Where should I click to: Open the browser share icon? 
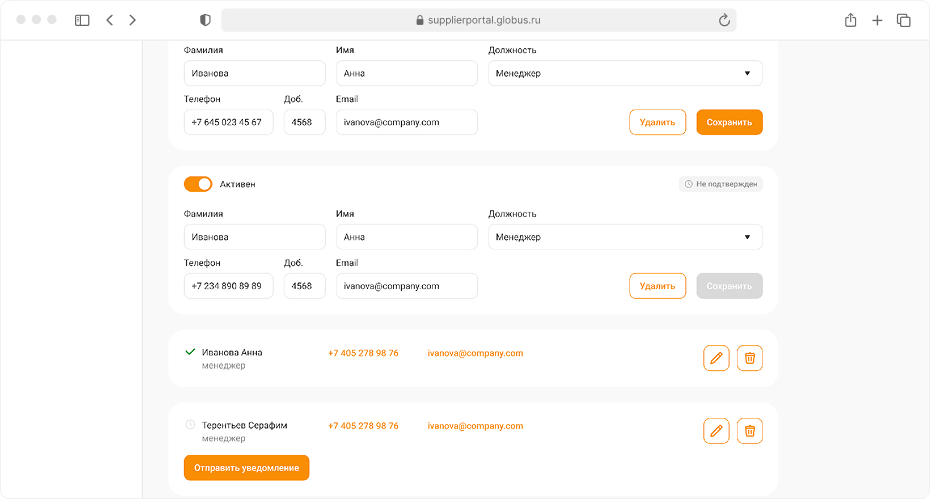click(x=851, y=20)
